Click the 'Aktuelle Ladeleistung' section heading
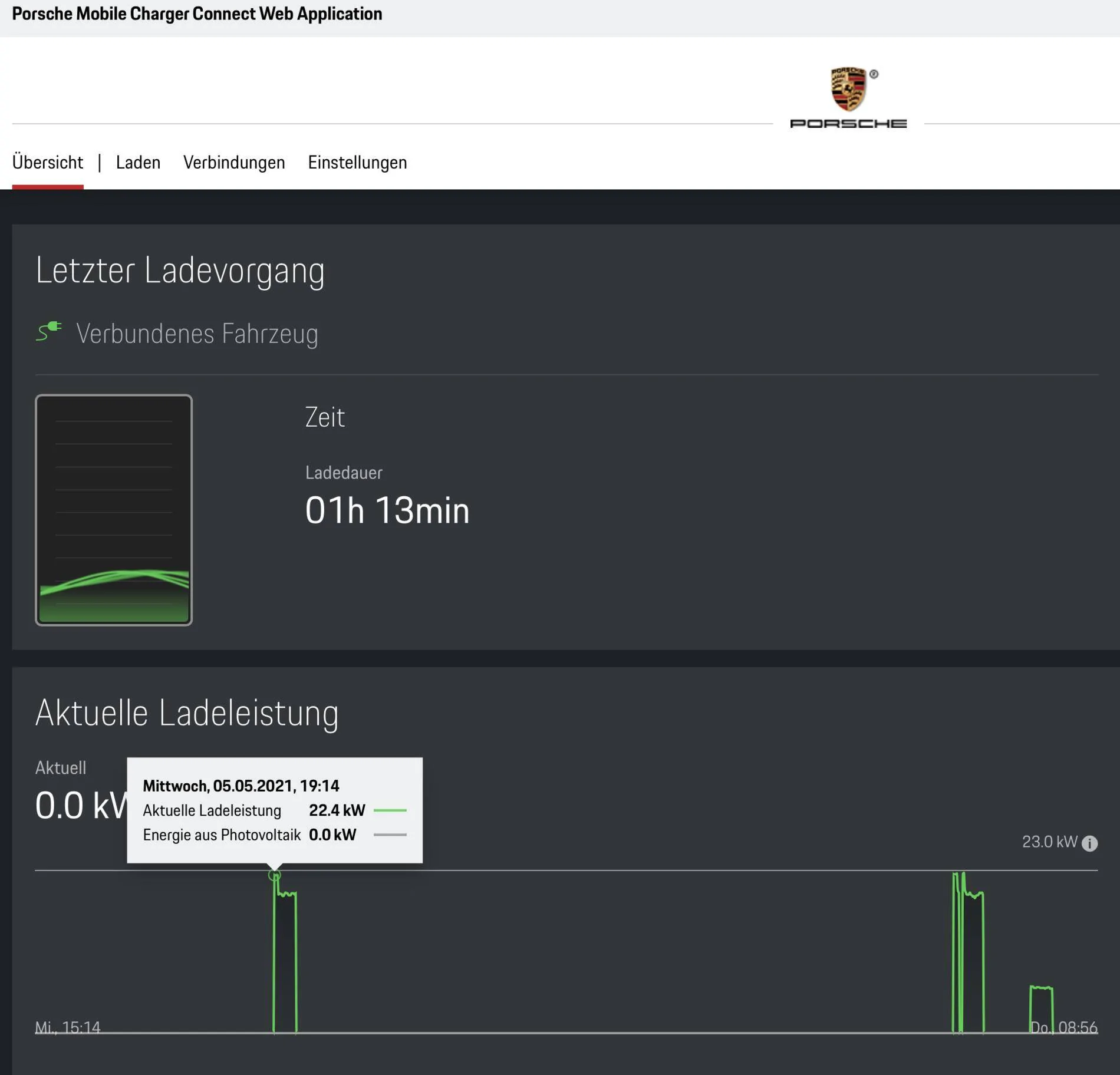This screenshot has height=1075, width=1120. [x=187, y=713]
